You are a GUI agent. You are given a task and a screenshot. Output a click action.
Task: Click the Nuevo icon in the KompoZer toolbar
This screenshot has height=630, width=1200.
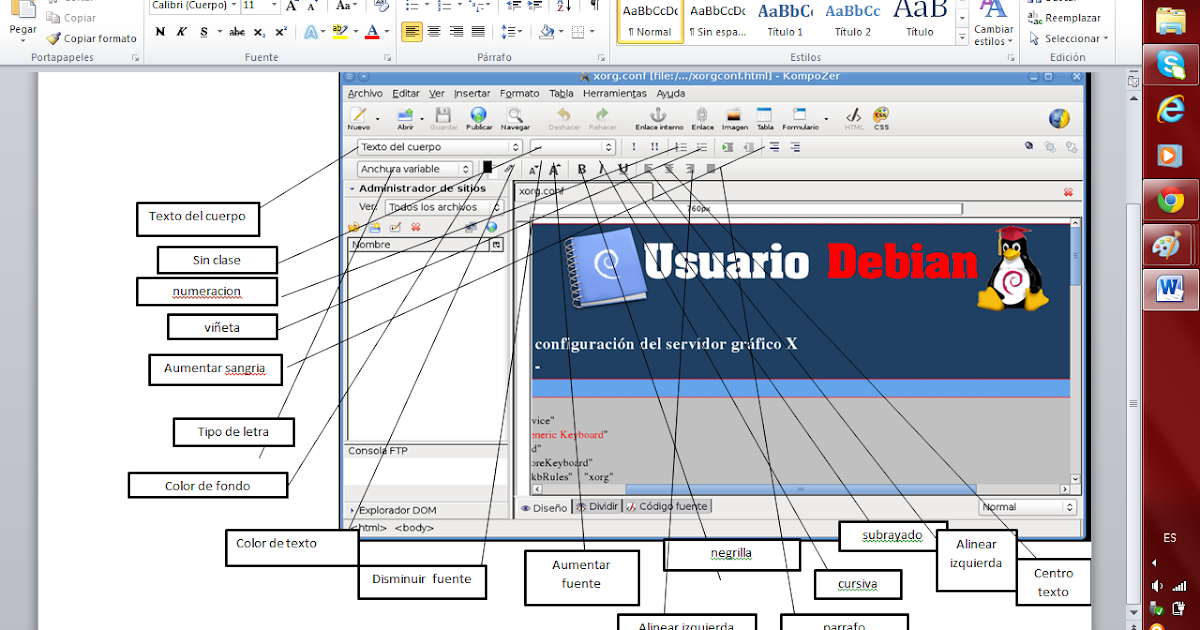358,119
